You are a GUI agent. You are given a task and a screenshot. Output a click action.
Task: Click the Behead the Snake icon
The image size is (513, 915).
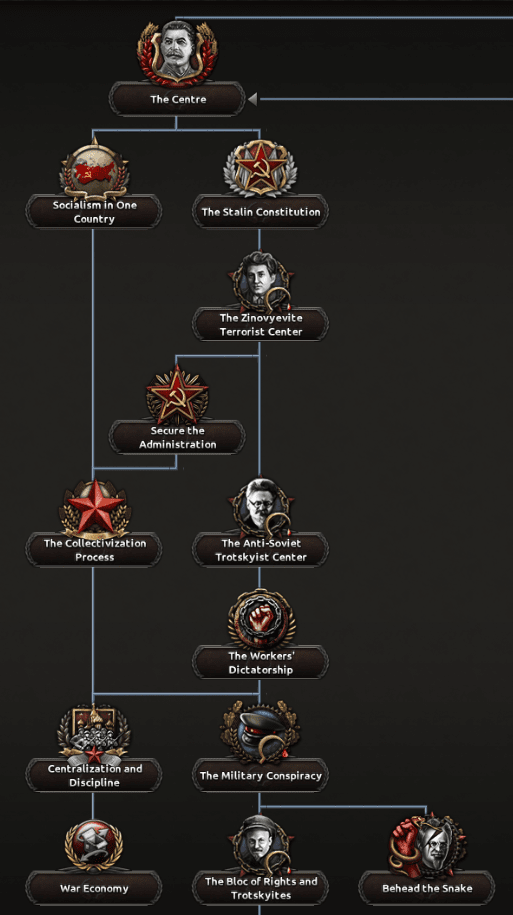coord(427,845)
